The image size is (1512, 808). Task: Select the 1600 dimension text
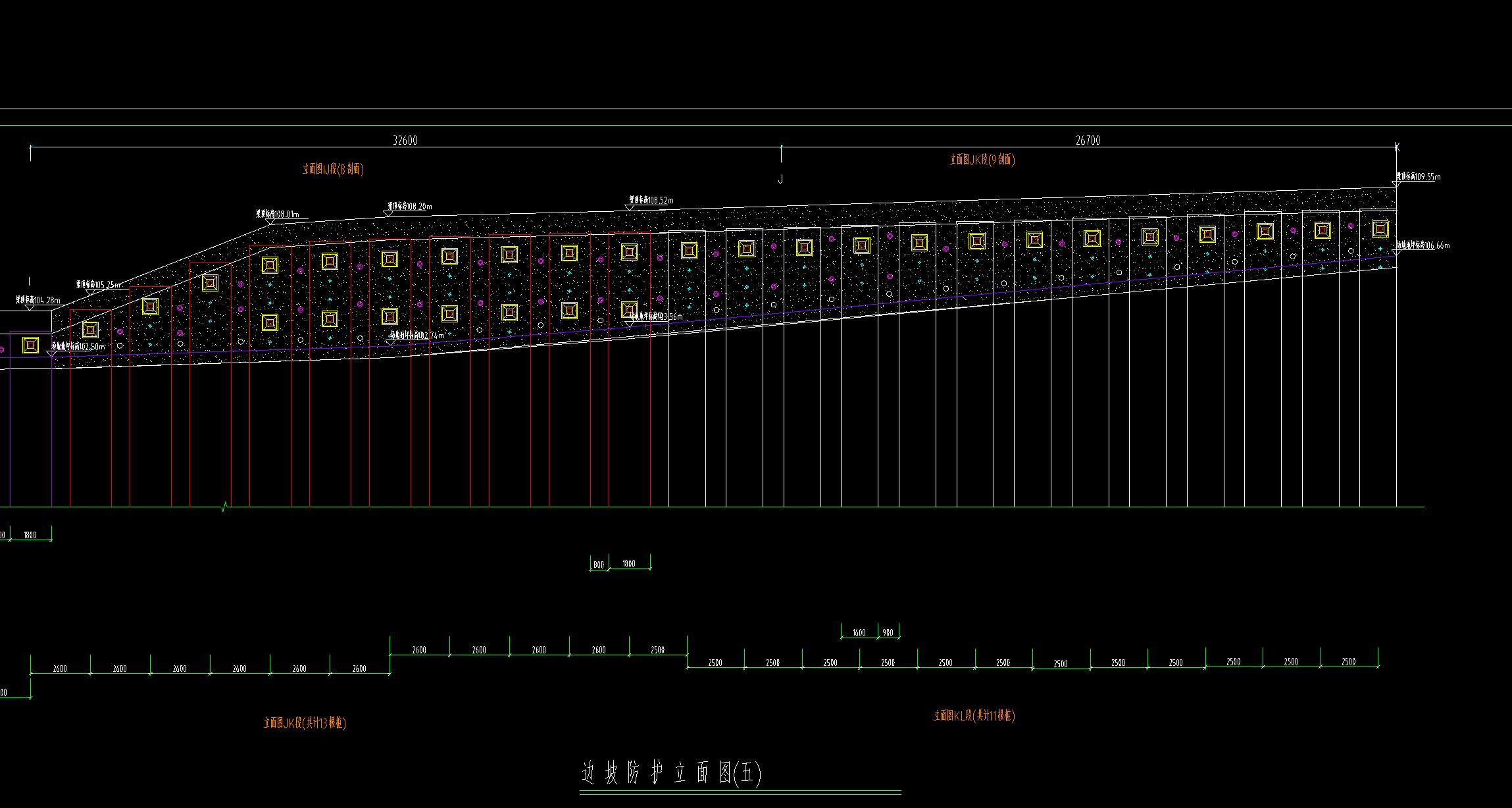(x=859, y=633)
